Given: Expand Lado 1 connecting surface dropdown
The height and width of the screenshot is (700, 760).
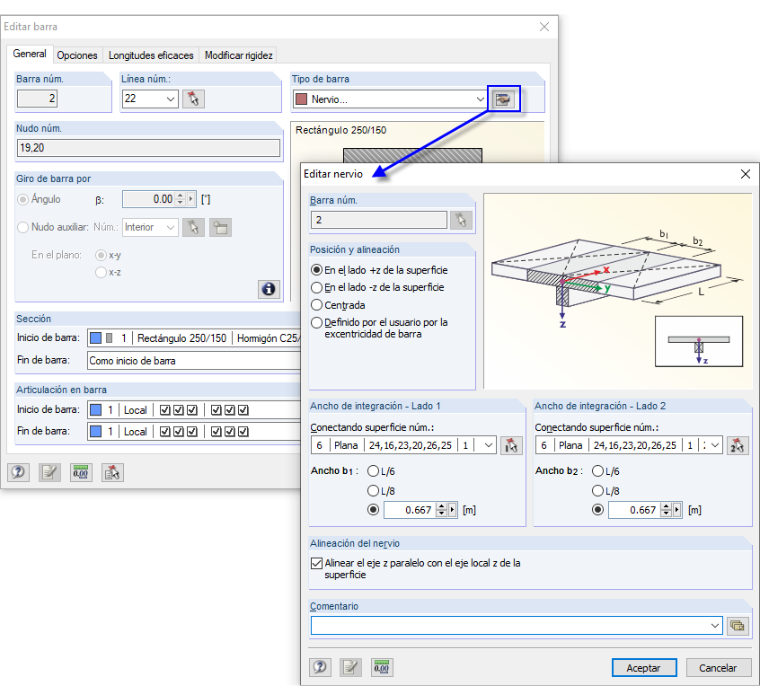Looking at the screenshot, I should click(x=489, y=445).
